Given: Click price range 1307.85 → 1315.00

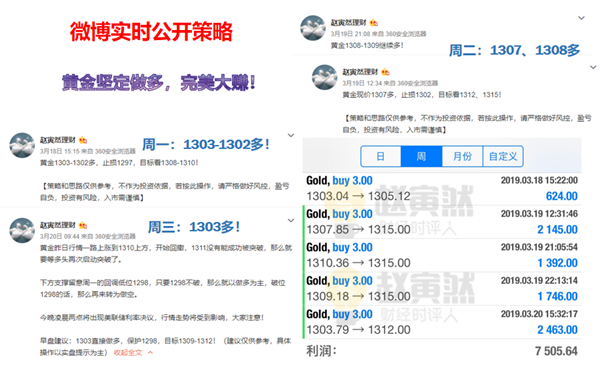Looking at the screenshot, I should click(x=358, y=230).
